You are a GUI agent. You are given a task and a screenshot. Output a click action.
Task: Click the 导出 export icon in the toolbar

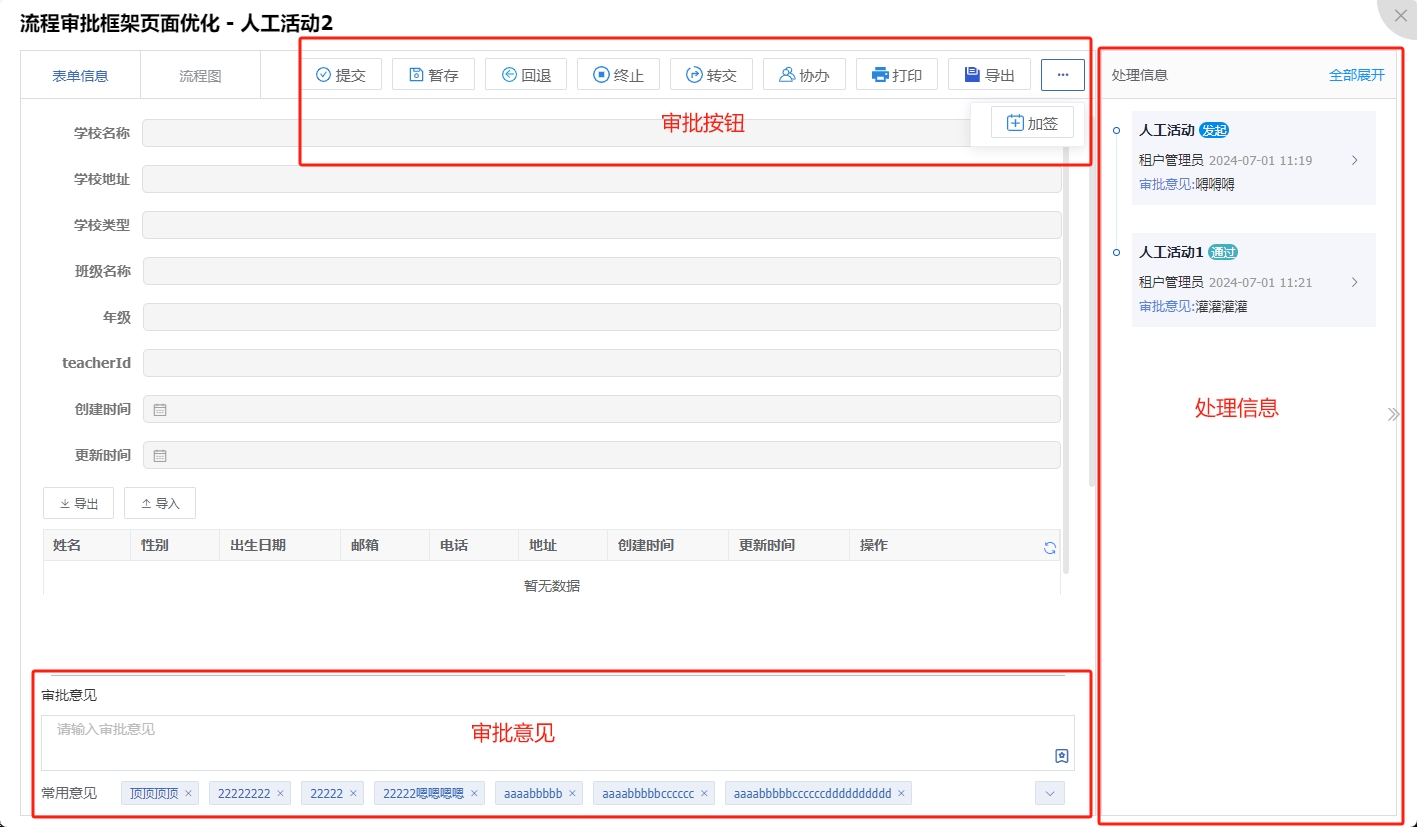974,73
